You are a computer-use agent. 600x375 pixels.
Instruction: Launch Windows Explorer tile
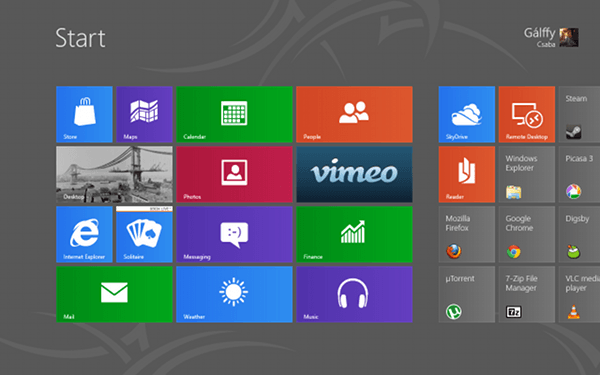527,174
